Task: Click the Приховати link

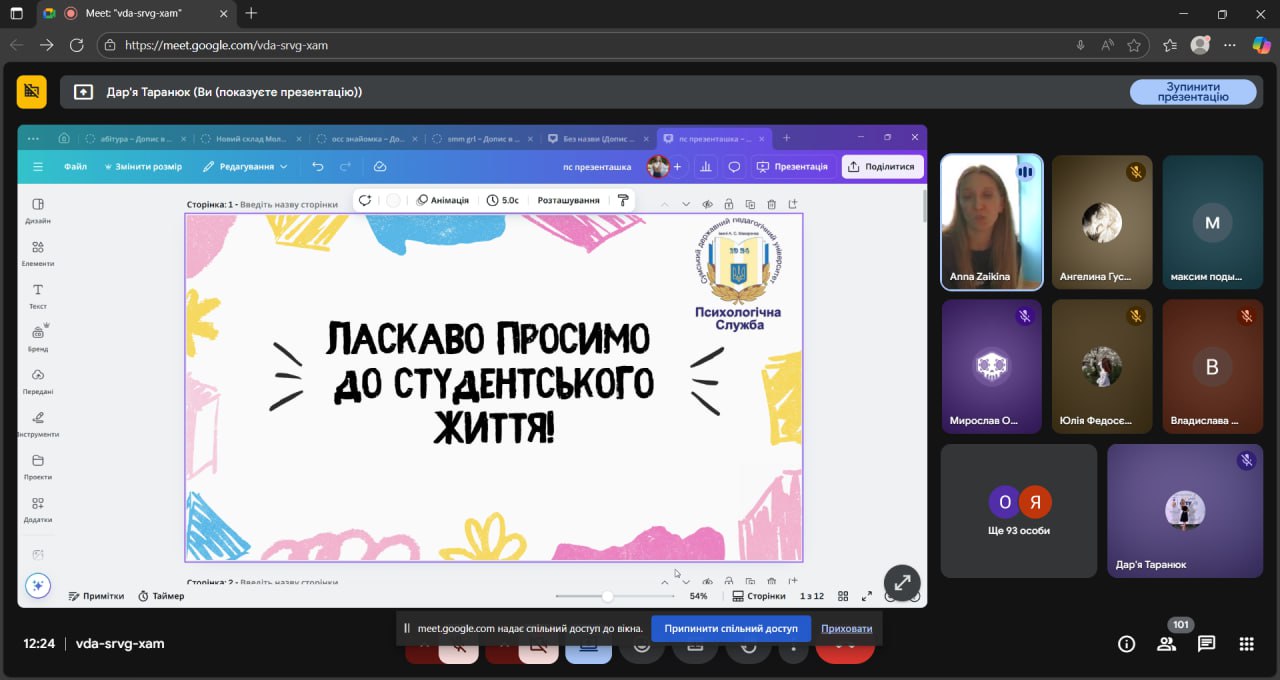Action: pyautogui.click(x=846, y=628)
